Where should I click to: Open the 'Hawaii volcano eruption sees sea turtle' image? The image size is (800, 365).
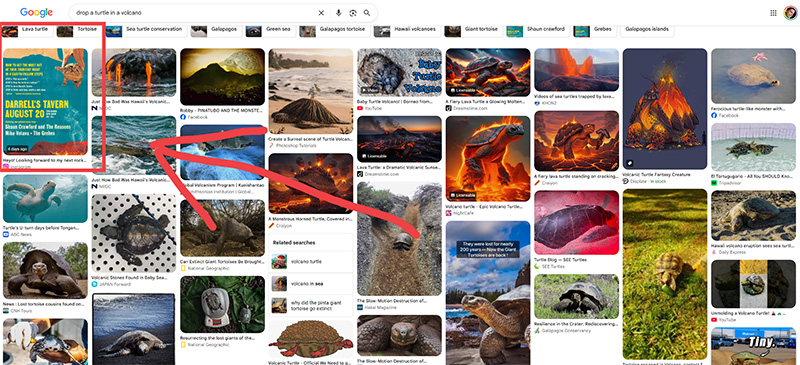[754, 216]
